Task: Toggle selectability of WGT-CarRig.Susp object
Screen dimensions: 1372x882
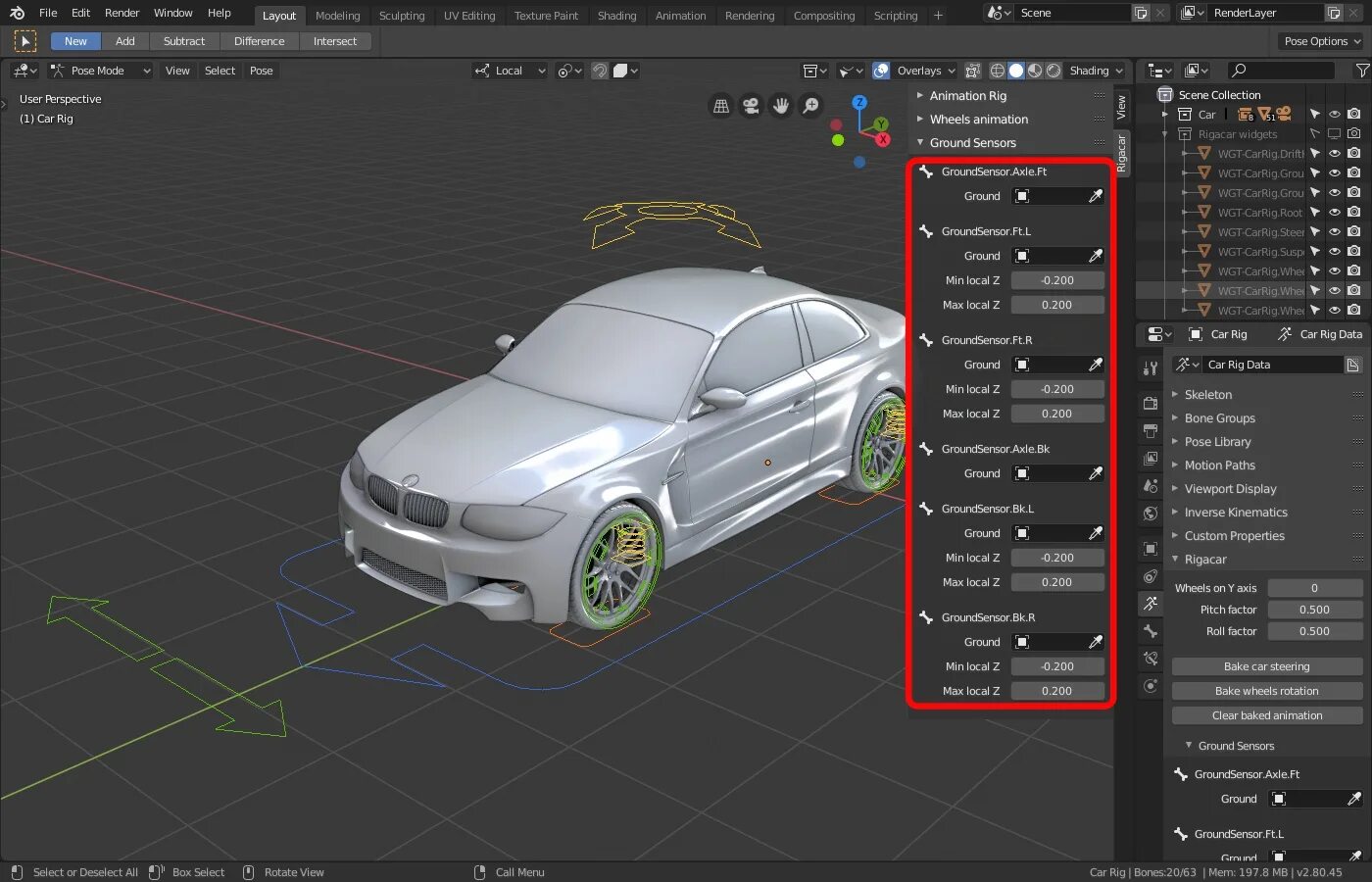Action: 1315,252
